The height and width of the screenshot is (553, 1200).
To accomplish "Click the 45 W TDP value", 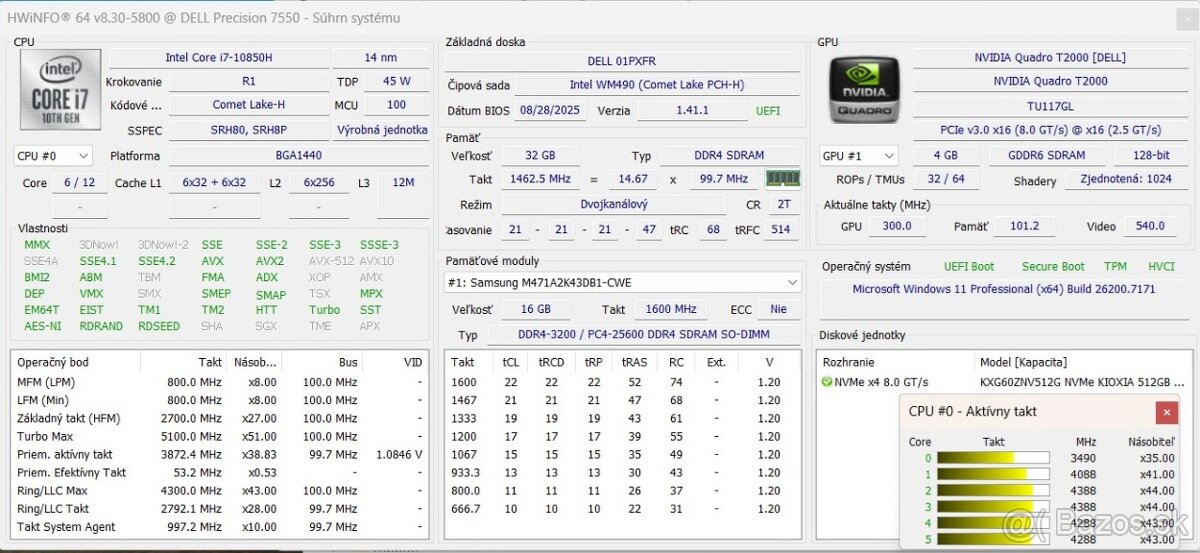I will click(x=397, y=81).
